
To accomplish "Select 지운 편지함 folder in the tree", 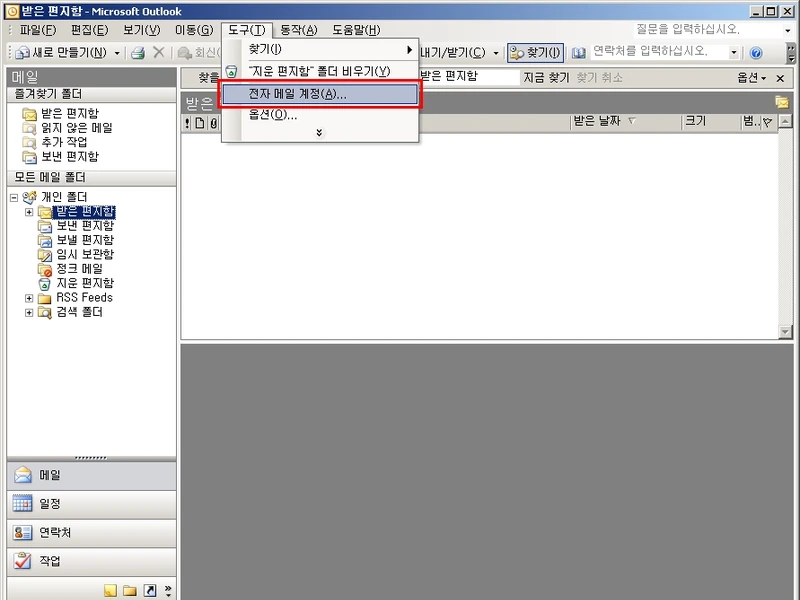I will pyautogui.click(x=84, y=283).
